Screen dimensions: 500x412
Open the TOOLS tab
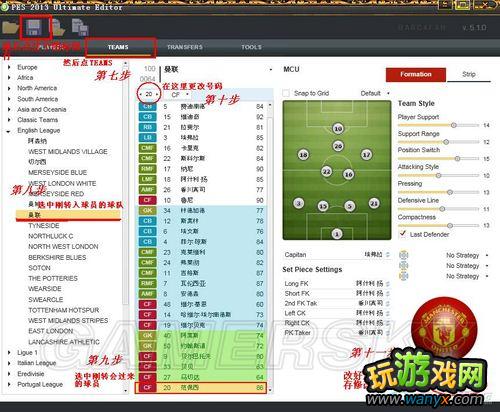pyautogui.click(x=251, y=47)
